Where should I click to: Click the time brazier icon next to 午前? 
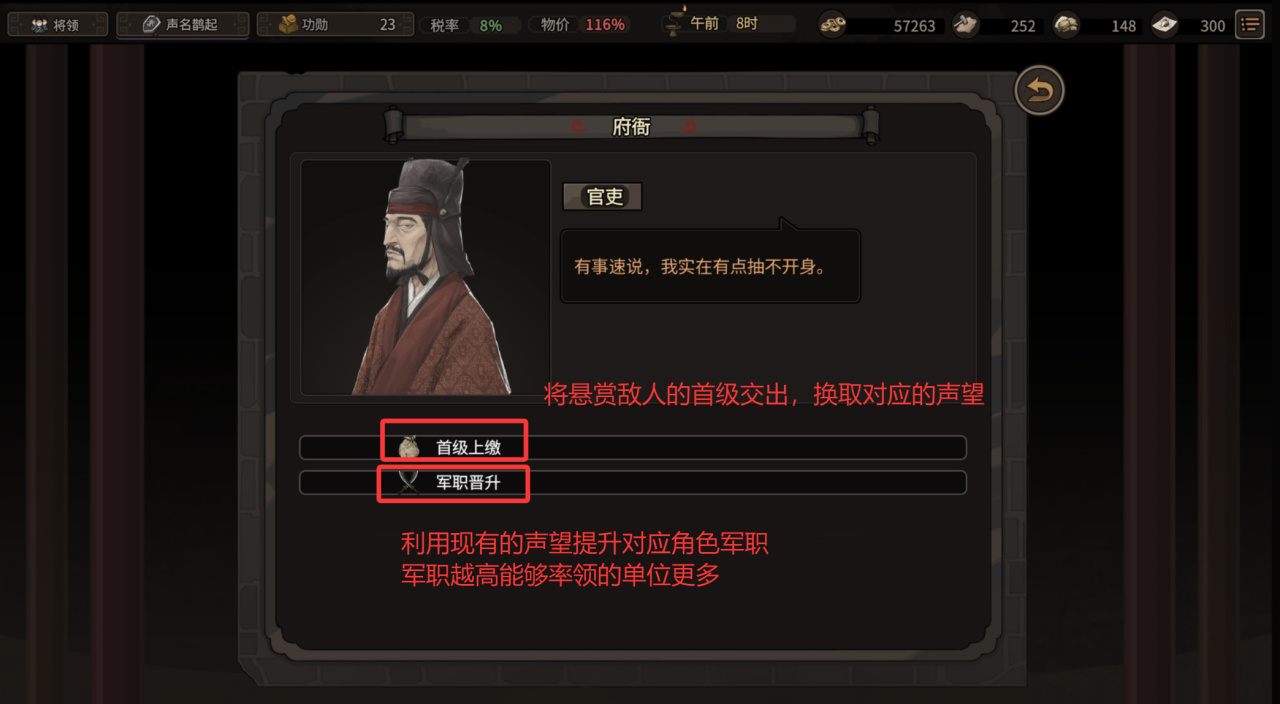[676, 23]
